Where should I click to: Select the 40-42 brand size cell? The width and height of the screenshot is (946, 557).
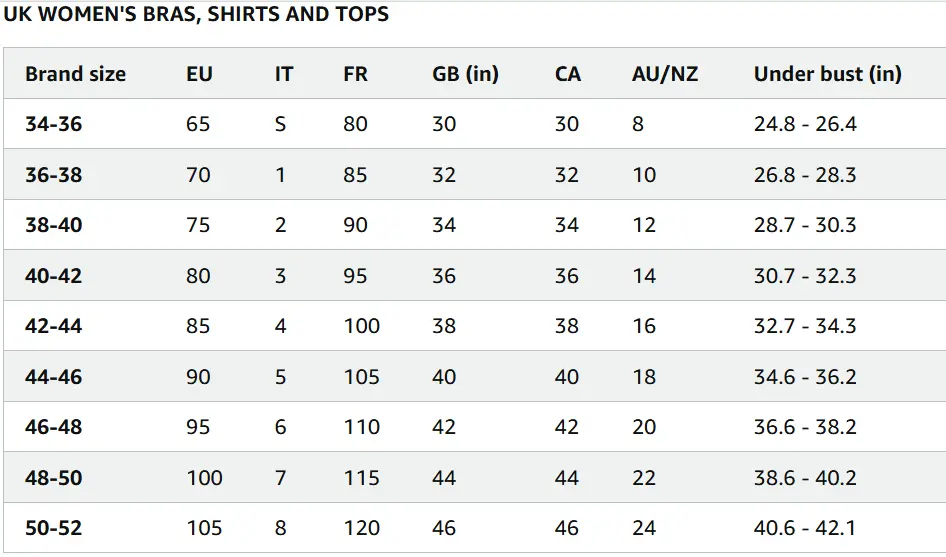[x=54, y=276]
